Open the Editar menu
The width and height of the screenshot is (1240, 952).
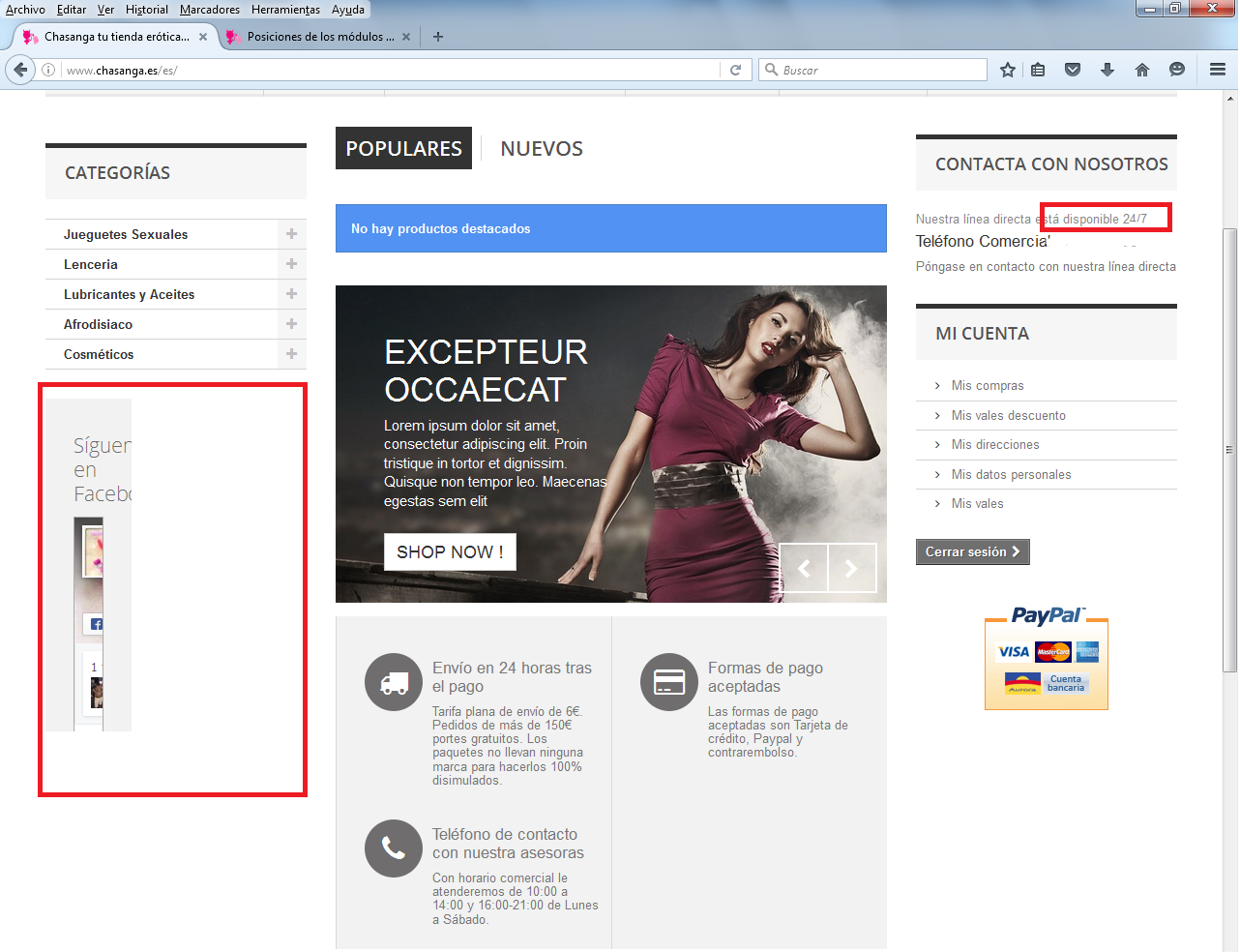[x=72, y=10]
